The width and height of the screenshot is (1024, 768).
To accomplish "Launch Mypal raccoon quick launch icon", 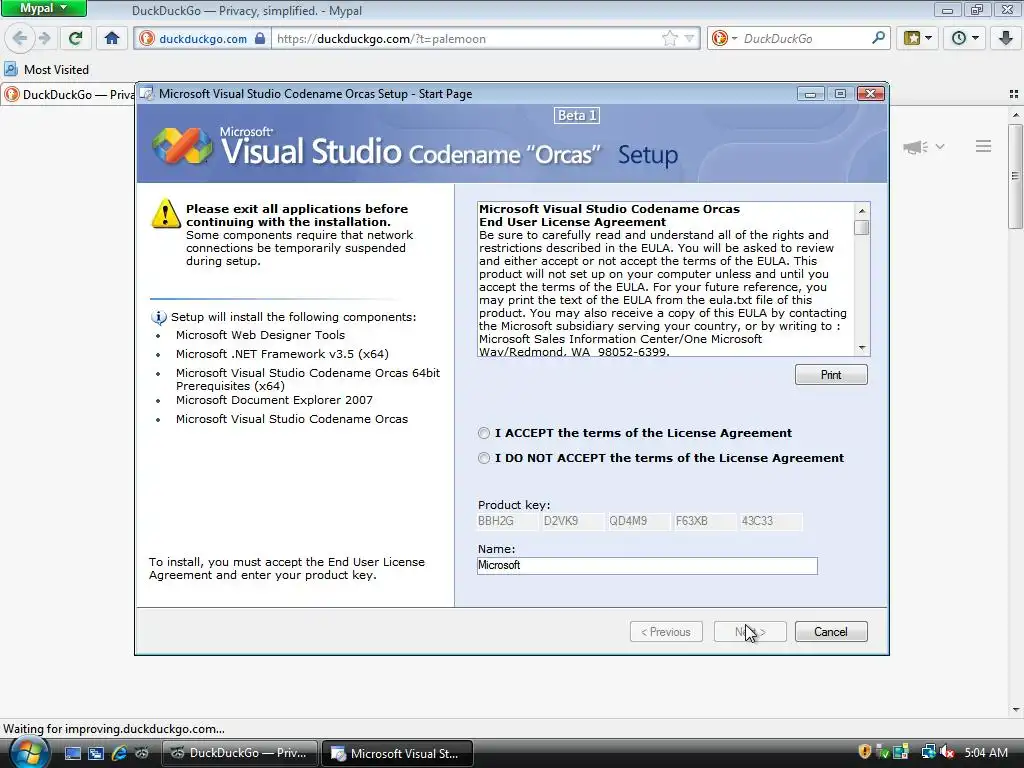I will [x=141, y=754].
